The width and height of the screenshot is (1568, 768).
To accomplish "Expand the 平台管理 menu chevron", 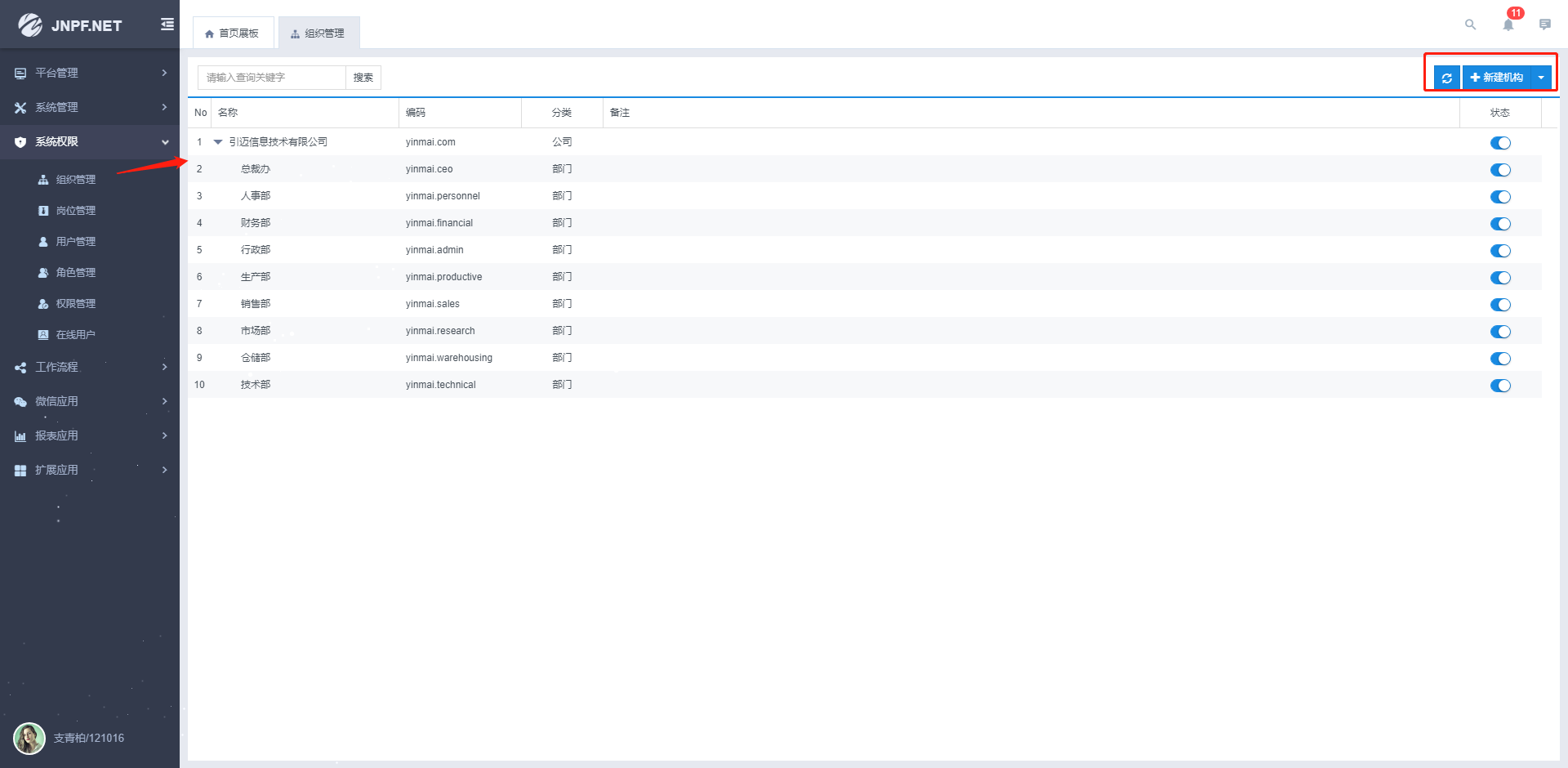I will [164, 73].
